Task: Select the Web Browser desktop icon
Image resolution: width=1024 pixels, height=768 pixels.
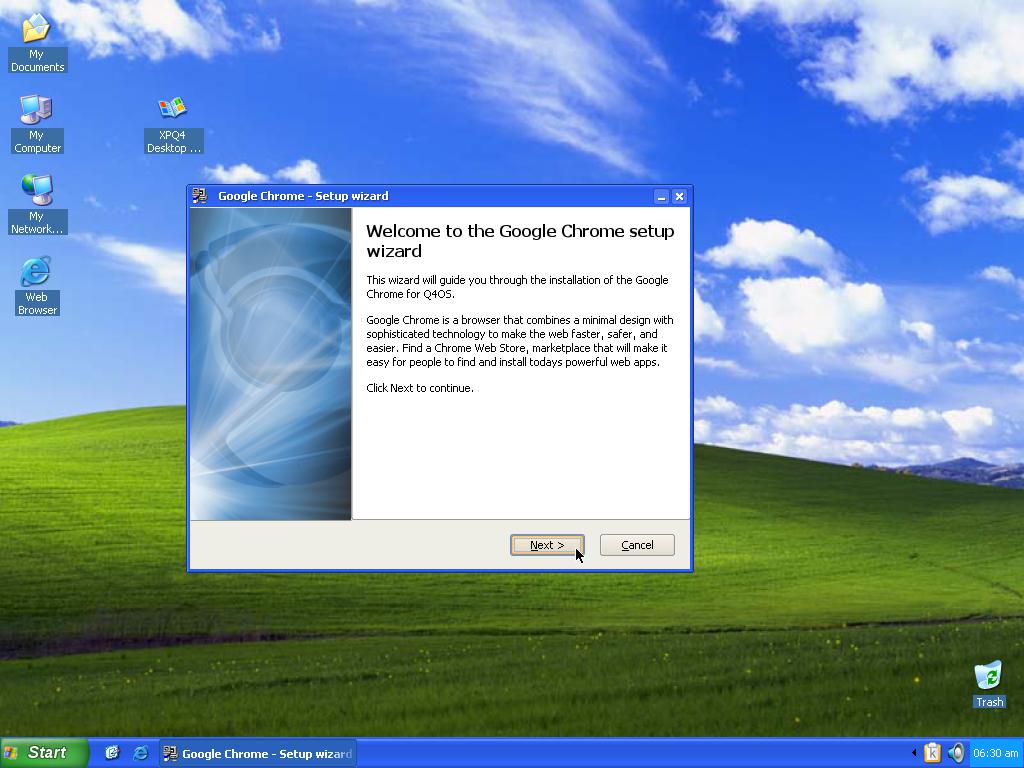Action: 37,286
